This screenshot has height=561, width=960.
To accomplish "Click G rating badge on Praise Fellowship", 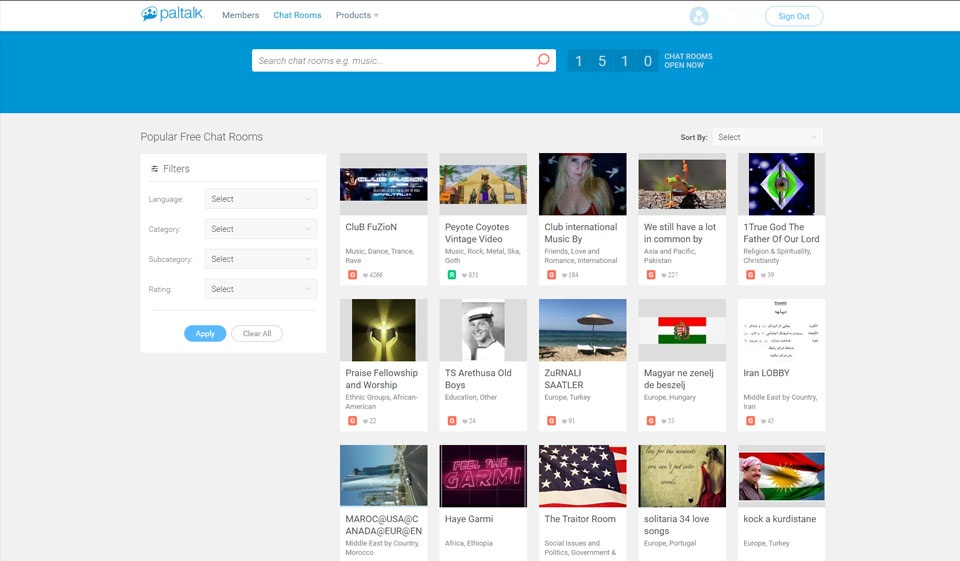I will coord(352,421).
